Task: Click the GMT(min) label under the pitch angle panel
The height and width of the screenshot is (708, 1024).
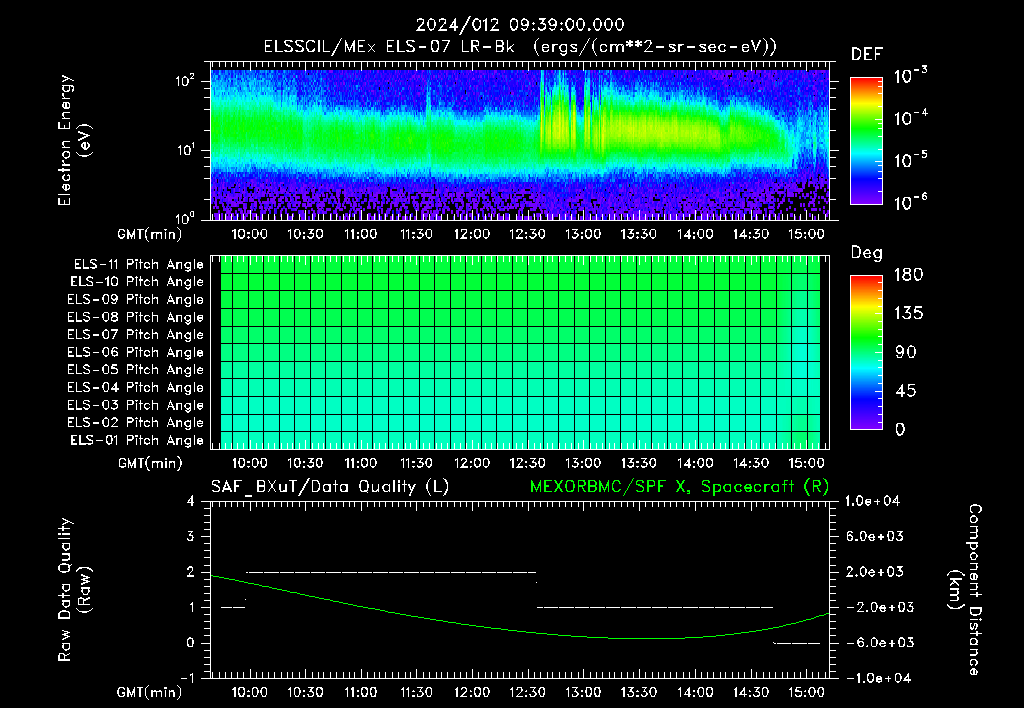Action: tap(150, 464)
